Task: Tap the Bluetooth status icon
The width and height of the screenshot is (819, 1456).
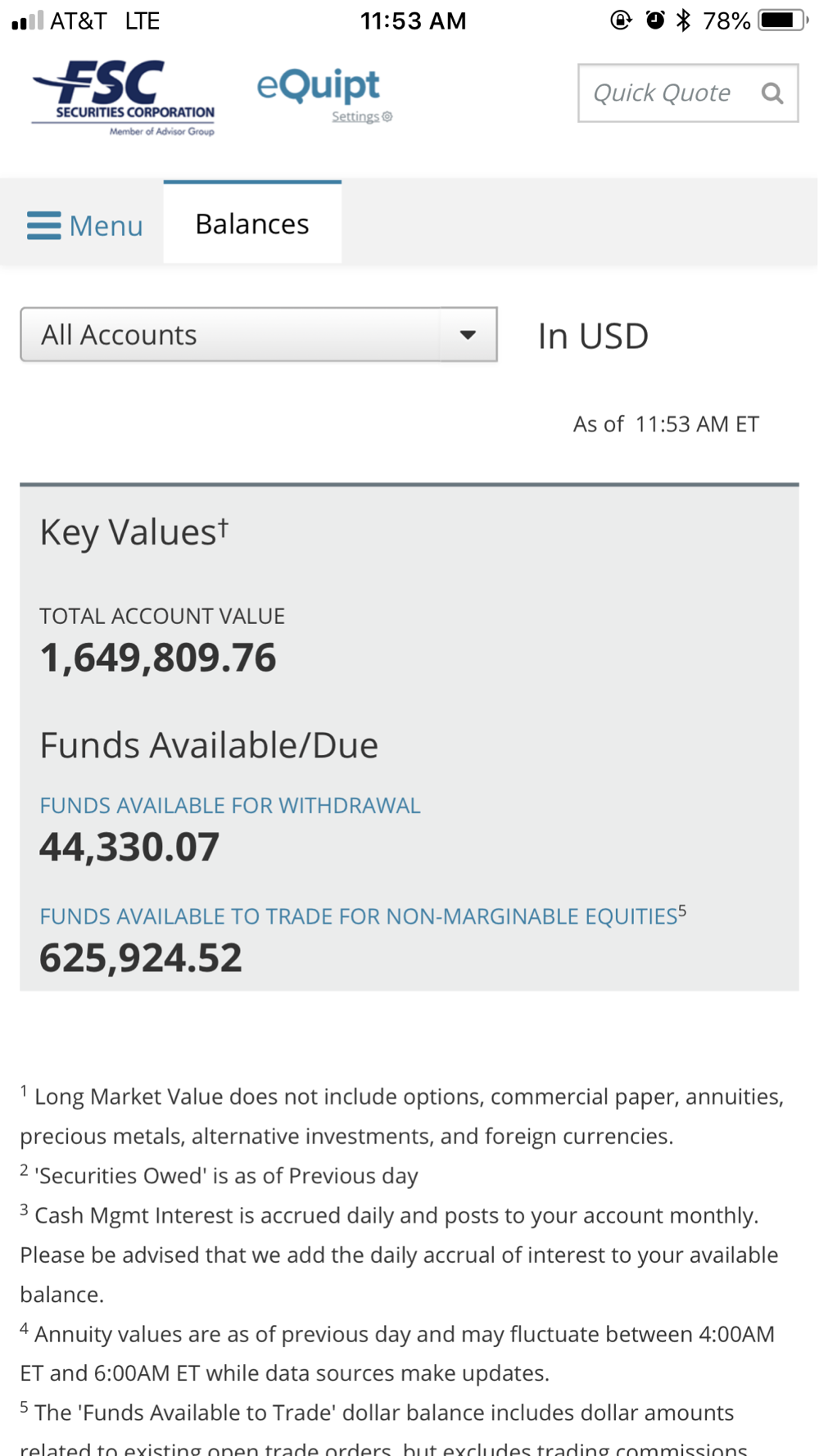Action: (683, 20)
